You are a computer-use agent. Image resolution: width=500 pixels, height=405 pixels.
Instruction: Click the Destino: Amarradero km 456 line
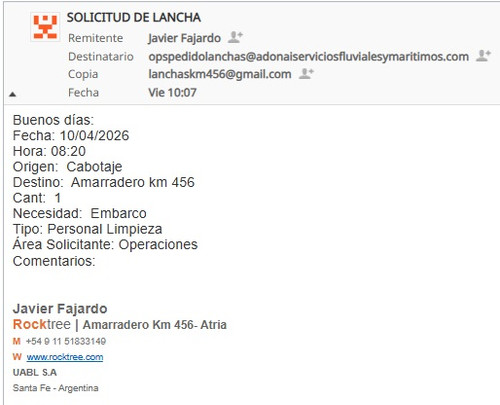(104, 182)
